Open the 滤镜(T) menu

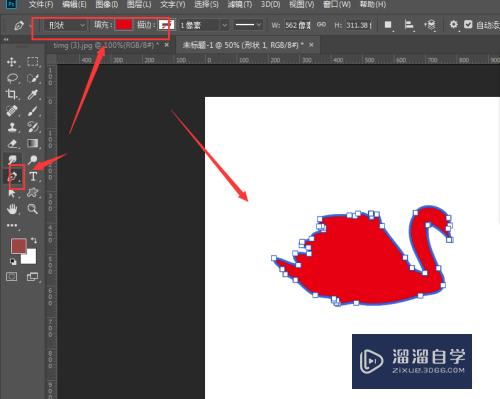pyautogui.click(x=240, y=5)
